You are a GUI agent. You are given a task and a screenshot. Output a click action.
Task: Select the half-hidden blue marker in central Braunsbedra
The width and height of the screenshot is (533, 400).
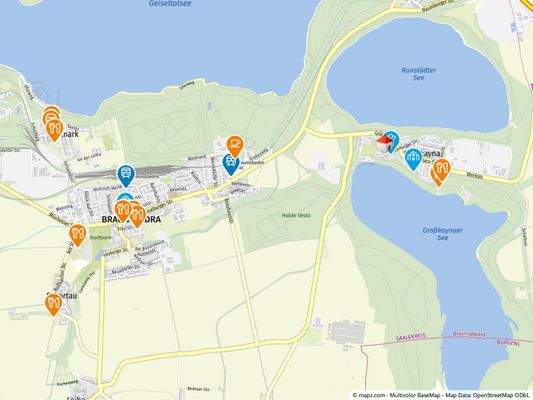[x=126, y=197]
